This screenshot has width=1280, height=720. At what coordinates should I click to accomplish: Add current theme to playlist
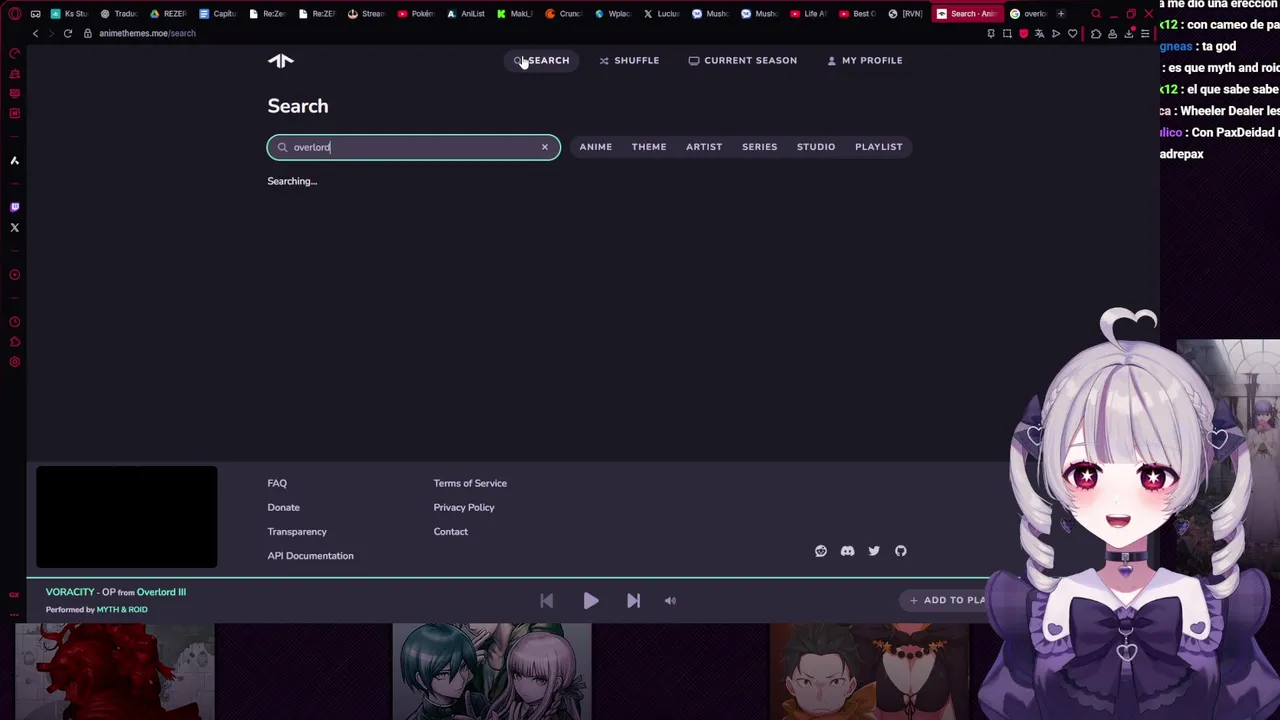(x=947, y=600)
